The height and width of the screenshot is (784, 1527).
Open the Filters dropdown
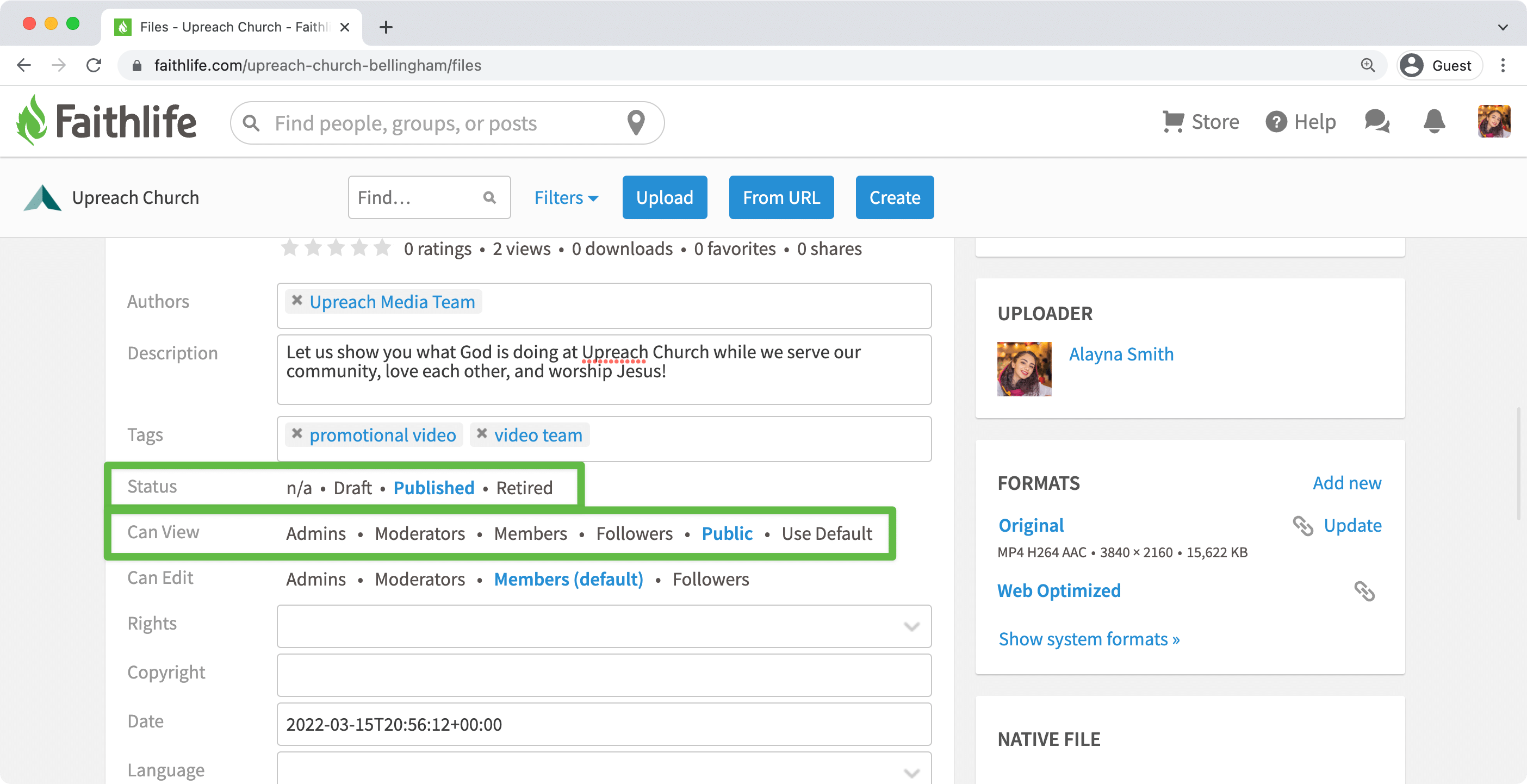coord(566,197)
